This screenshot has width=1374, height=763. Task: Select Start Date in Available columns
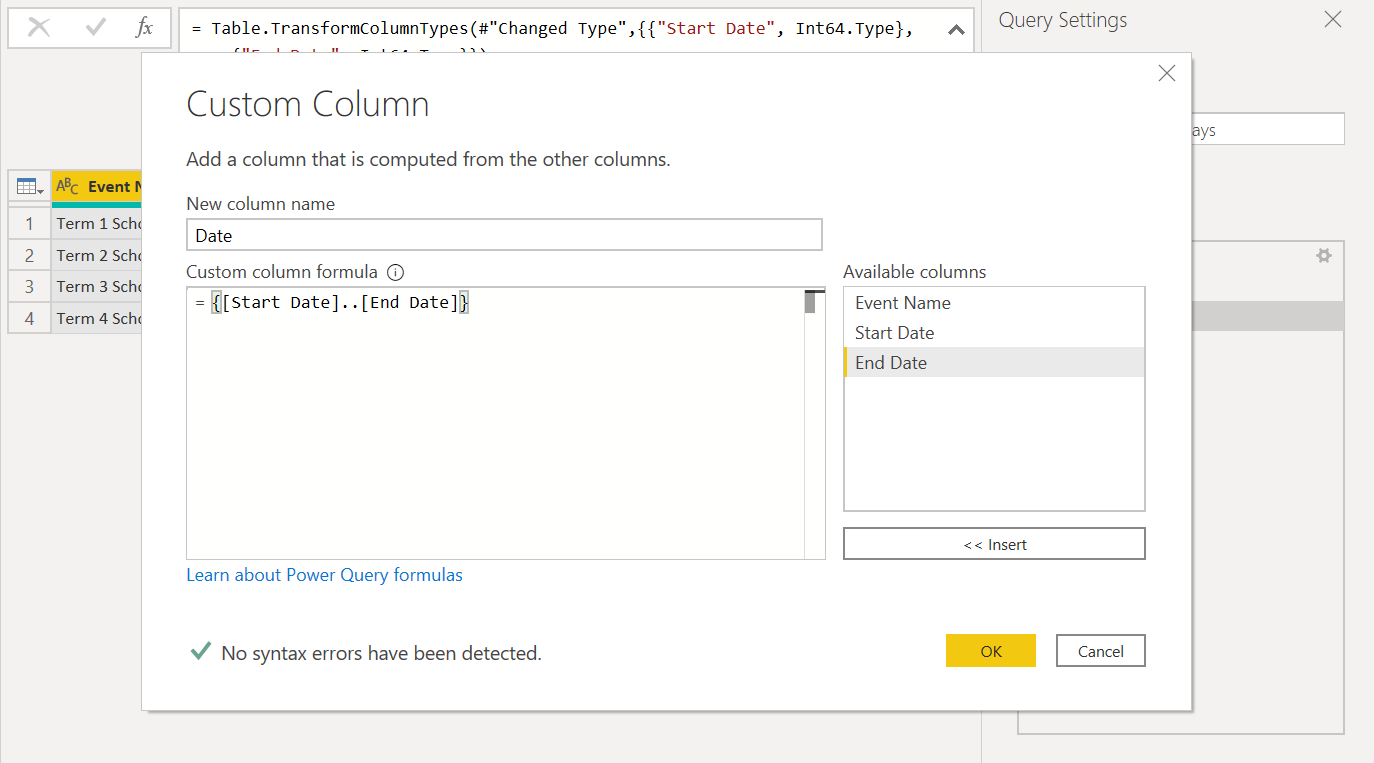[994, 333]
